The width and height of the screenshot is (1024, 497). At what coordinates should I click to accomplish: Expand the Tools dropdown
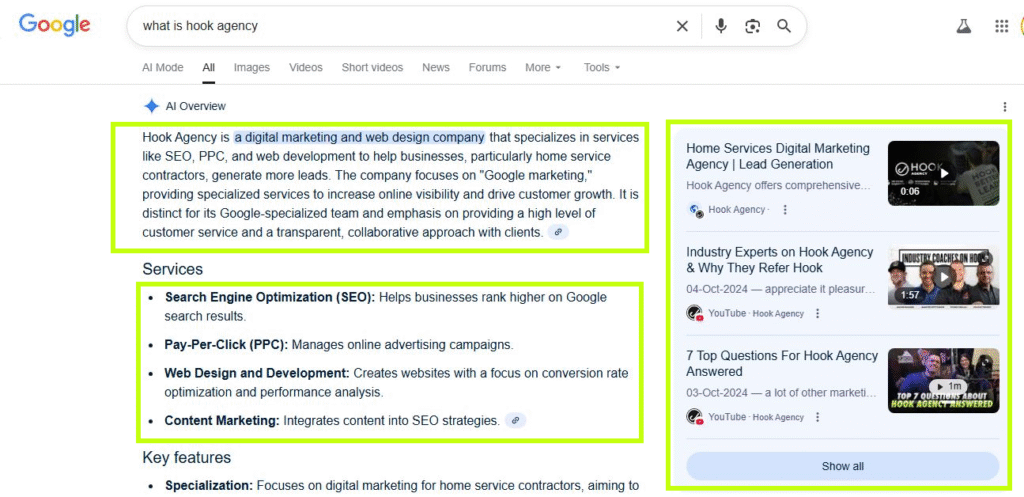point(601,67)
